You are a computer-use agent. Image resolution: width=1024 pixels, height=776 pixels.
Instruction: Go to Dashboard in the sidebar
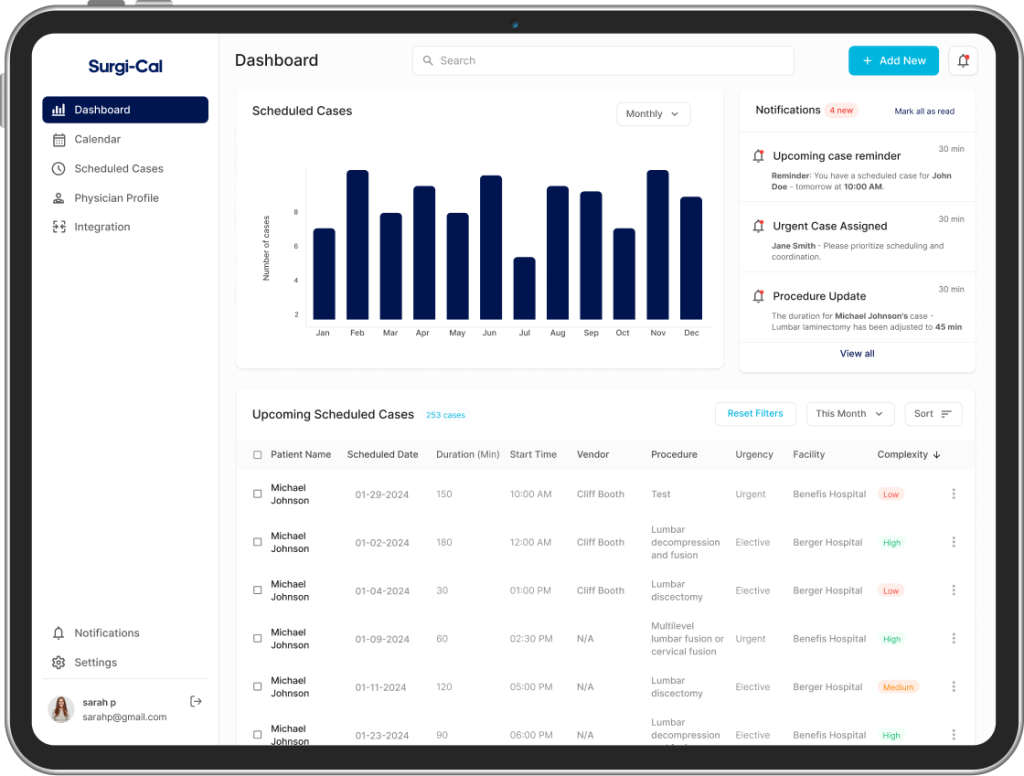tap(125, 110)
